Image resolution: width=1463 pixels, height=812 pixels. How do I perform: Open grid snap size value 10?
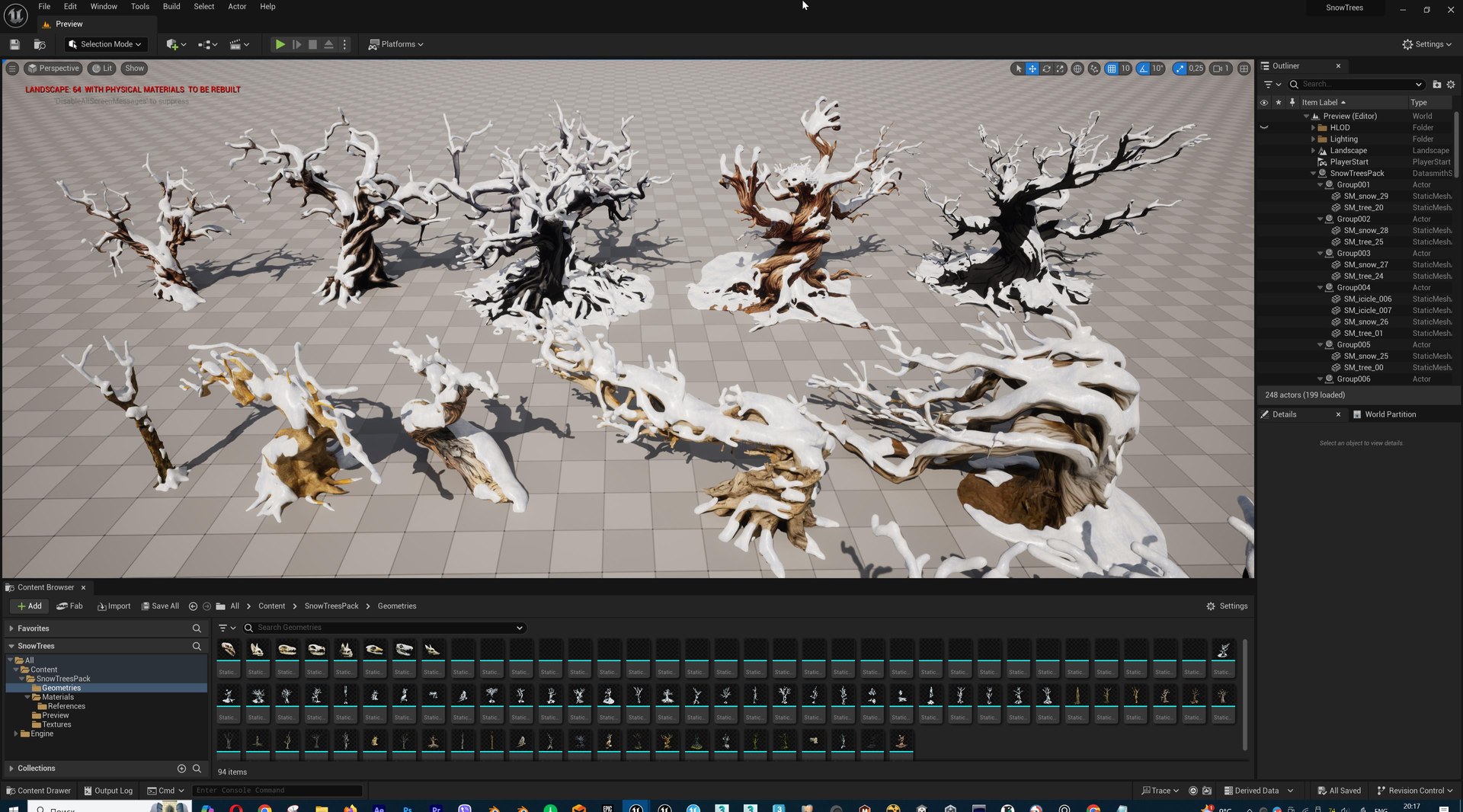(1125, 69)
